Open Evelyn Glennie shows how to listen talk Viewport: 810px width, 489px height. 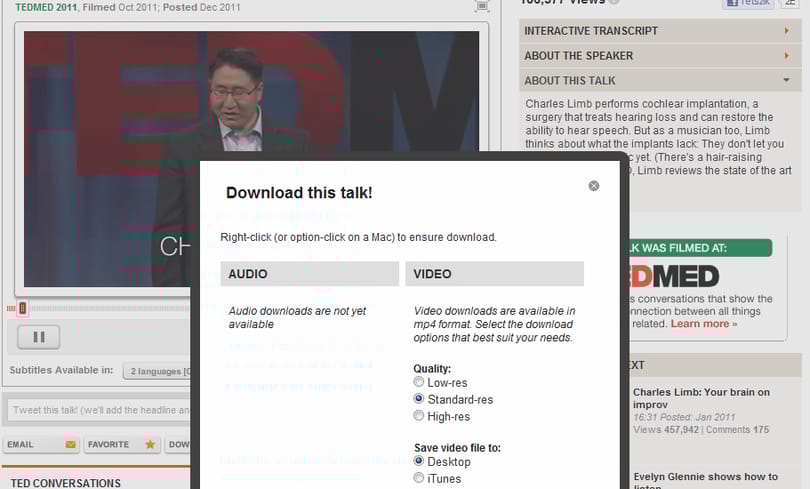705,480
